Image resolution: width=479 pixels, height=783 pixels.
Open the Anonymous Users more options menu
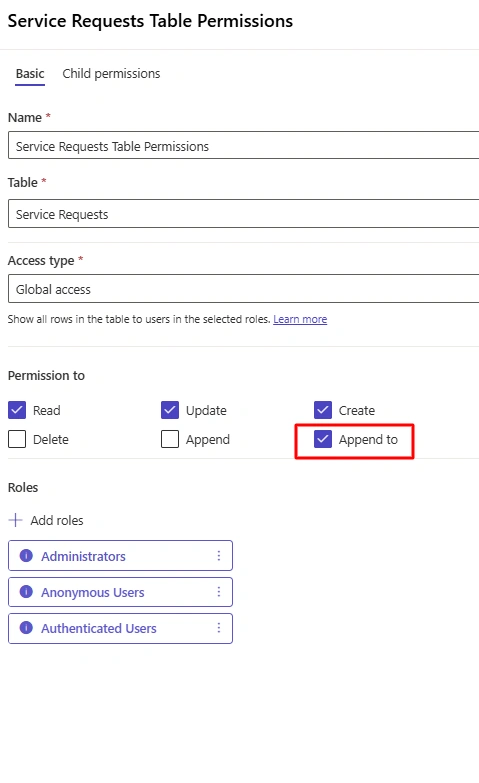[x=219, y=592]
